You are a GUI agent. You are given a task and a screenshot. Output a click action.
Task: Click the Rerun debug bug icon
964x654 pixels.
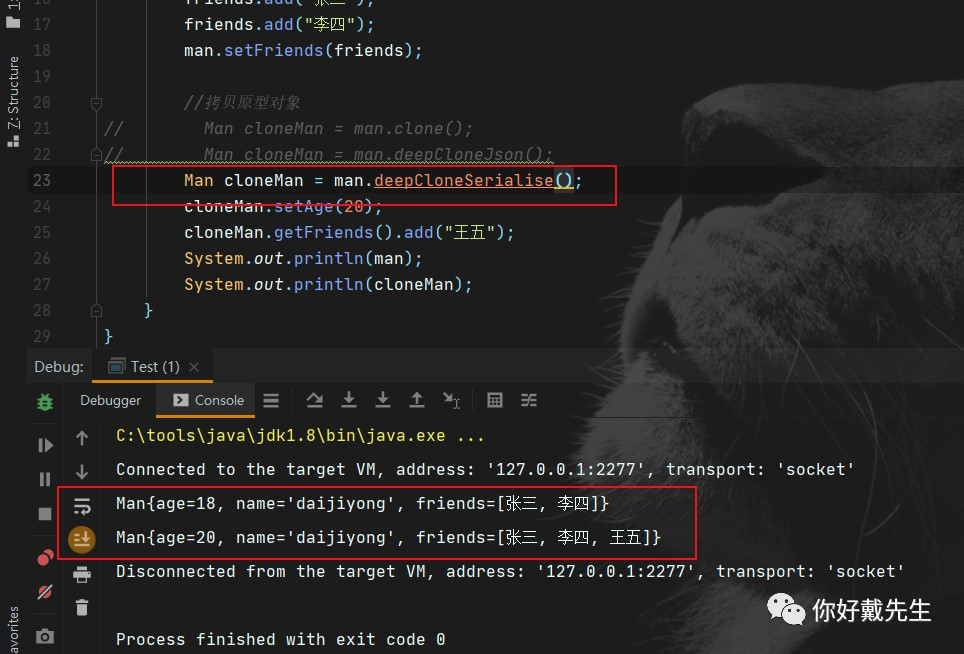[x=45, y=401]
